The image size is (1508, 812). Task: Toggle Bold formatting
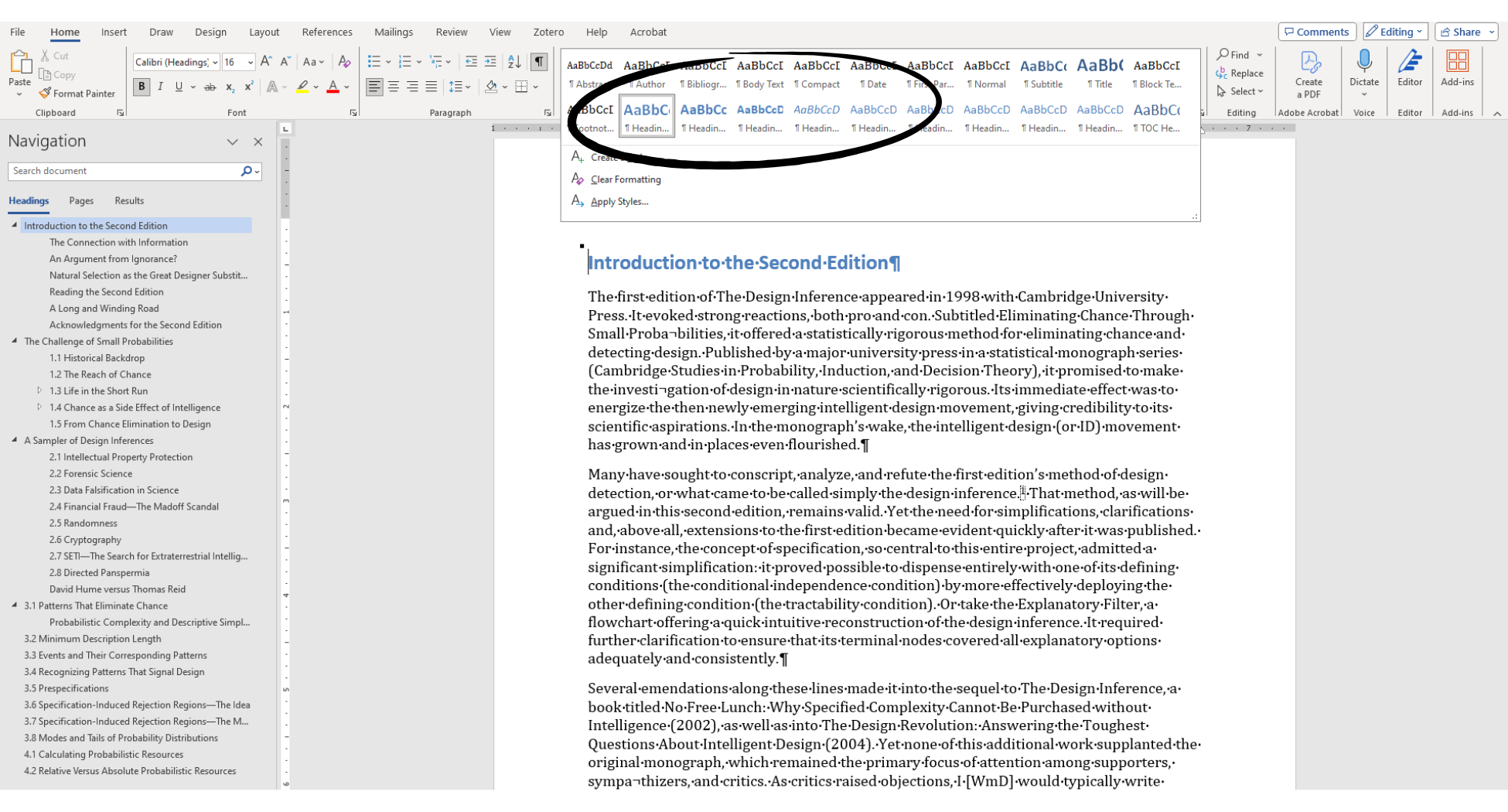pos(142,87)
